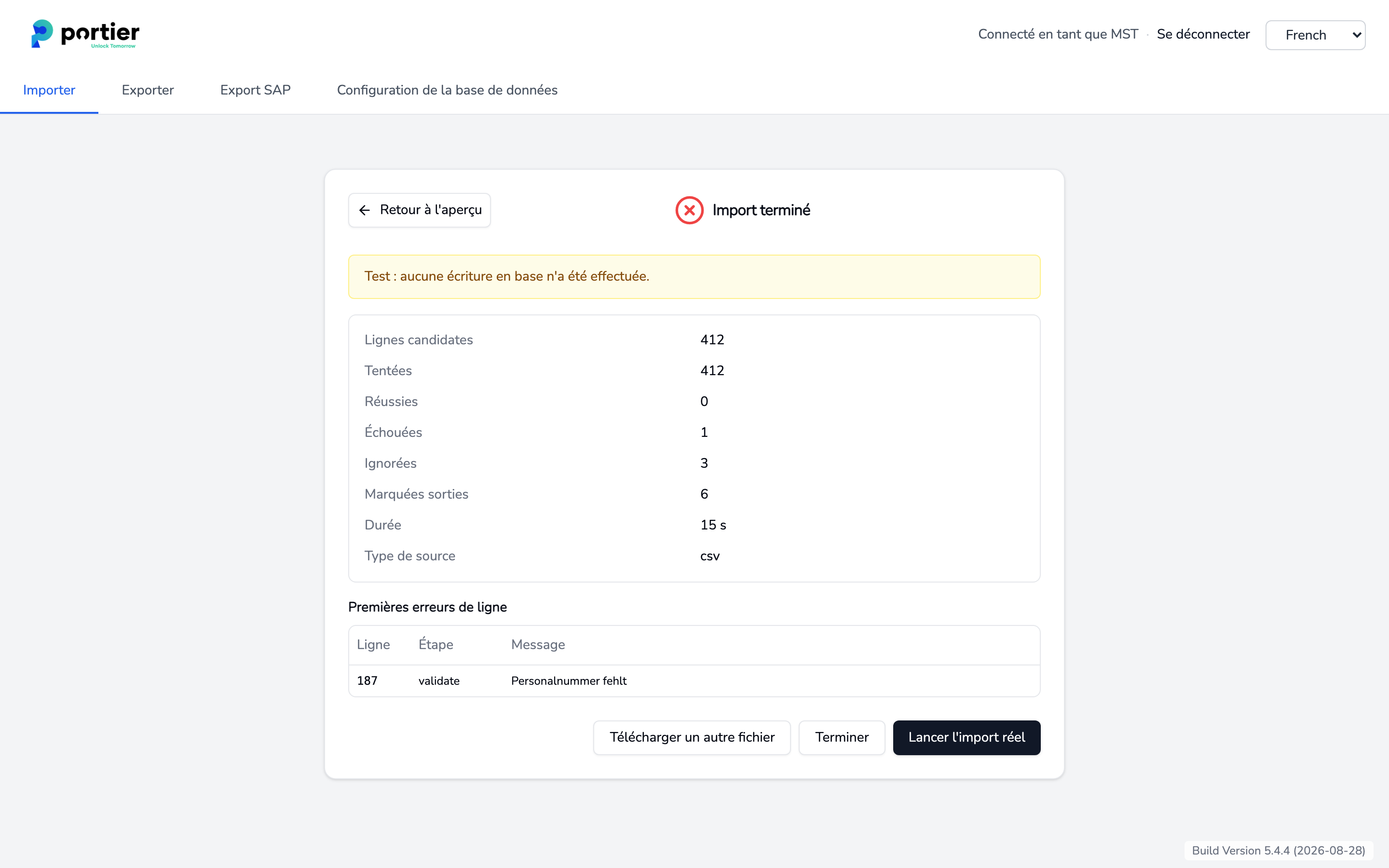Click the Échouées label

pos(393,432)
